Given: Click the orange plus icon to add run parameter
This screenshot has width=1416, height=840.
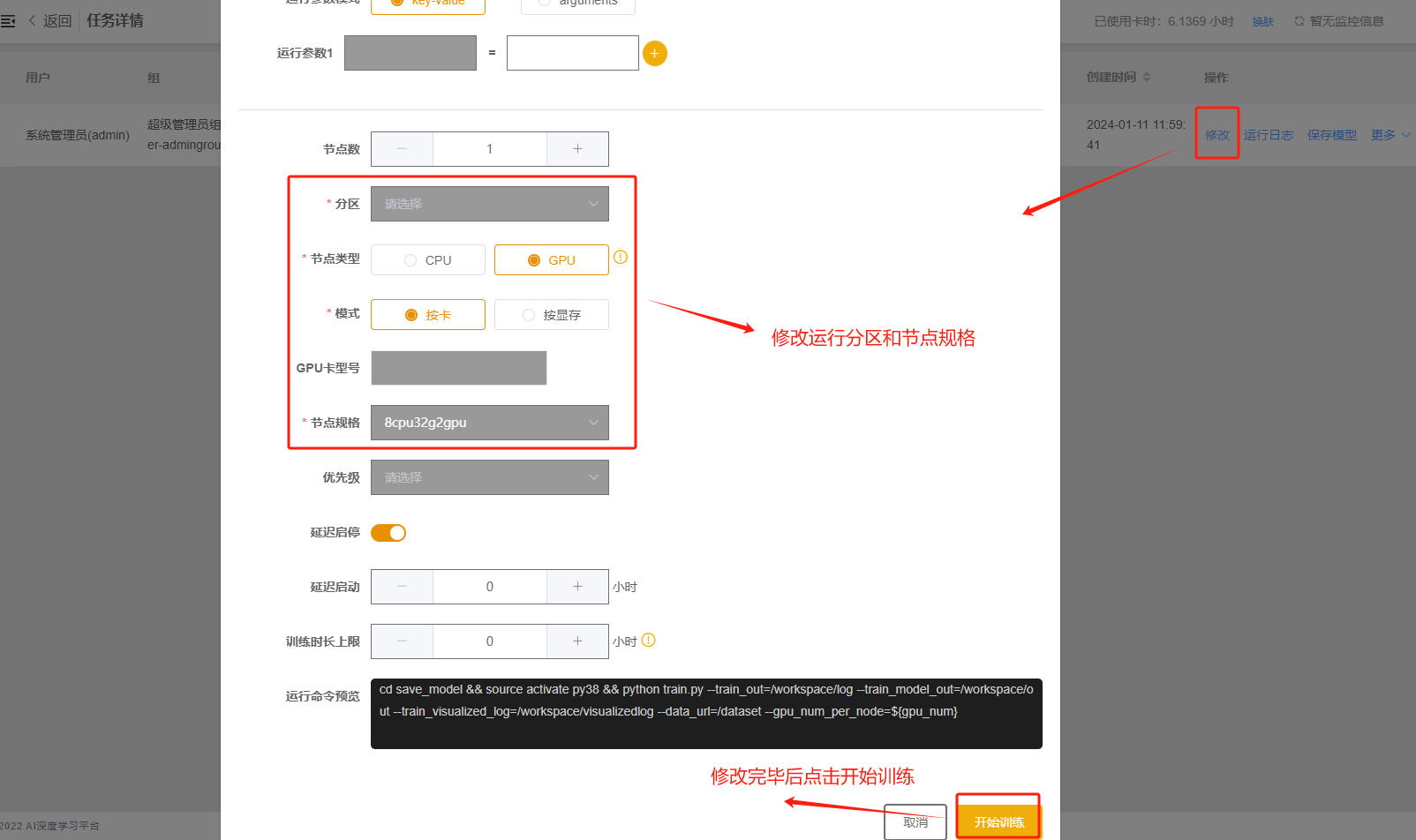Looking at the screenshot, I should pos(654,54).
